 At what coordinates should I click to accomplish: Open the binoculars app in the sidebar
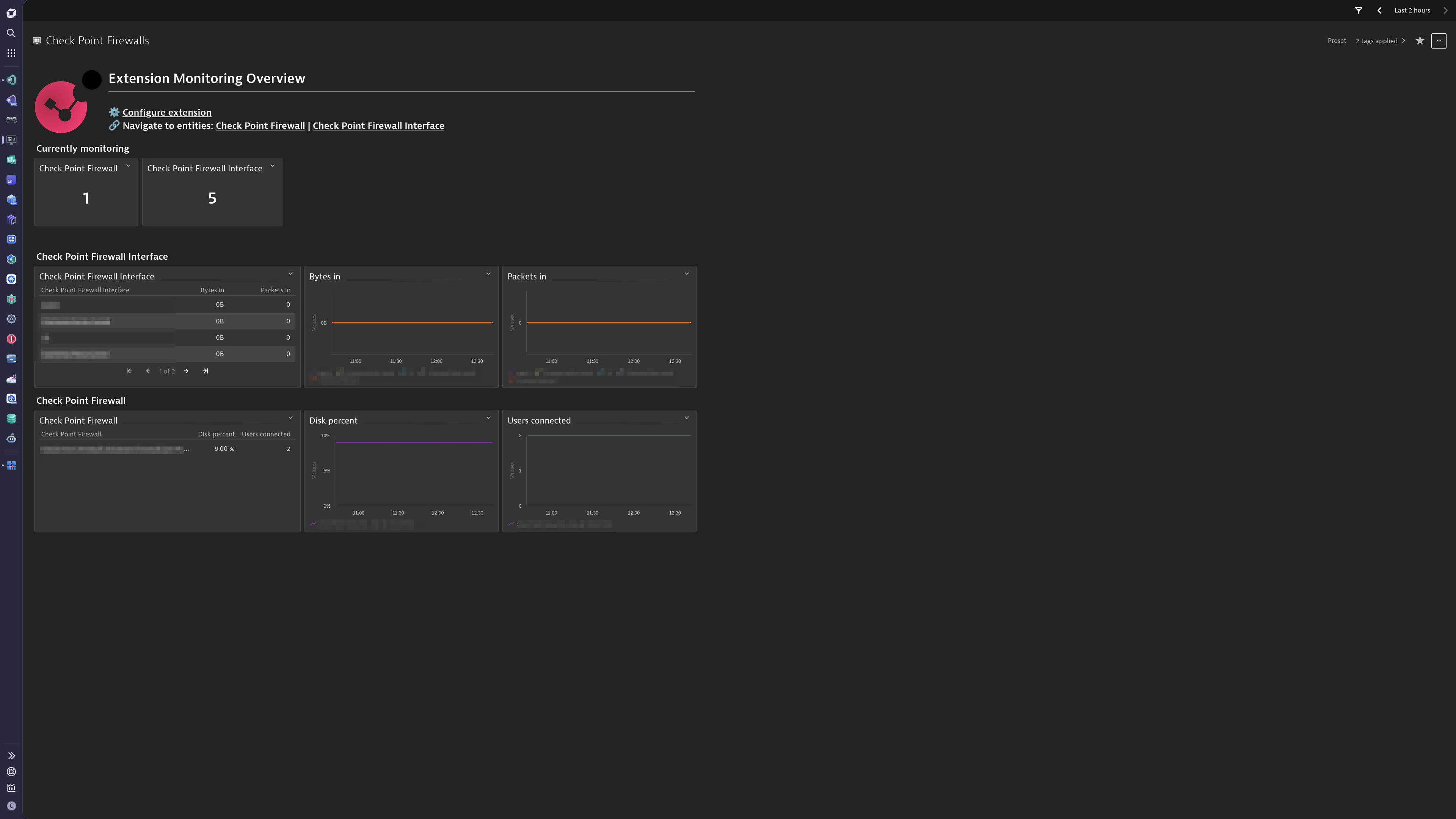11,120
